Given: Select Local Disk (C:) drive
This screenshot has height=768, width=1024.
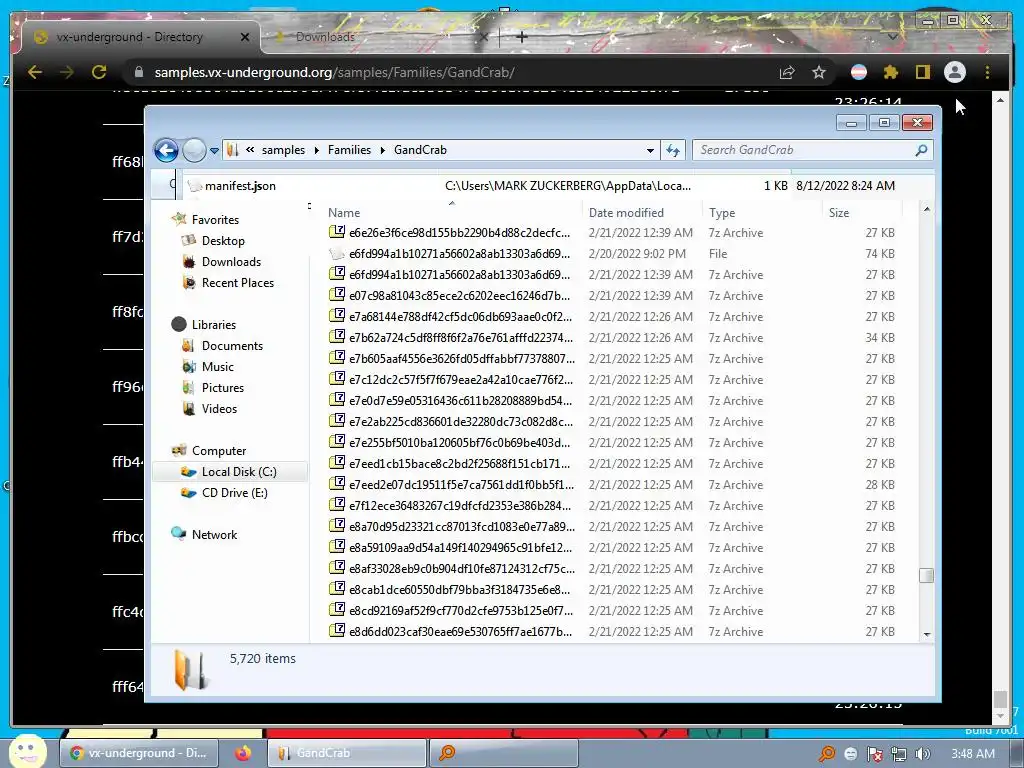Looking at the screenshot, I should [x=230, y=472].
